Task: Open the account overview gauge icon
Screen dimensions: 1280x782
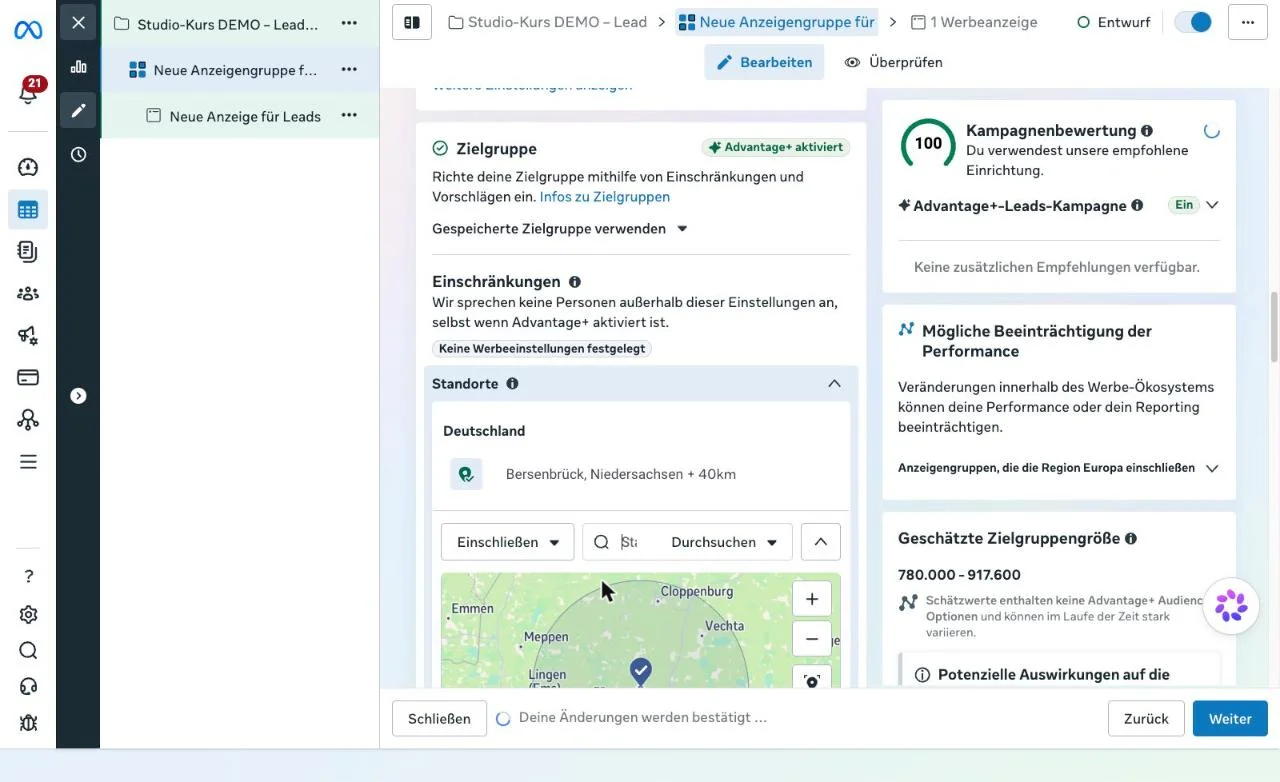Action: (x=28, y=167)
